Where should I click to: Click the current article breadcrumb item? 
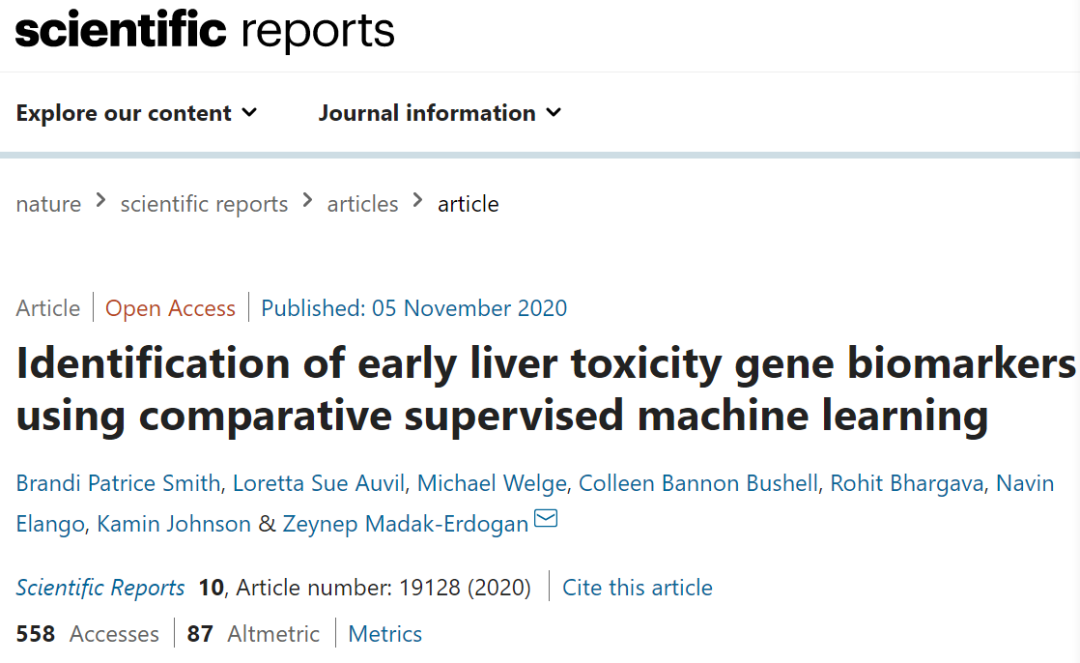point(468,204)
